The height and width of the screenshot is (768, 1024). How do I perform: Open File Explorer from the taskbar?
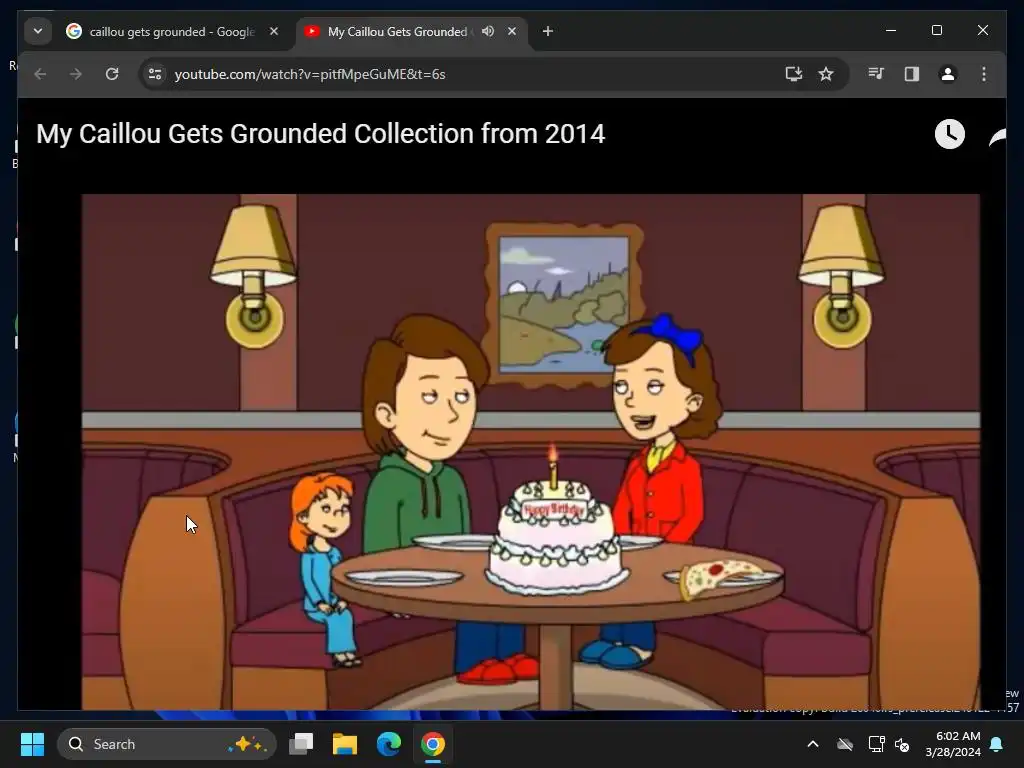click(345, 744)
